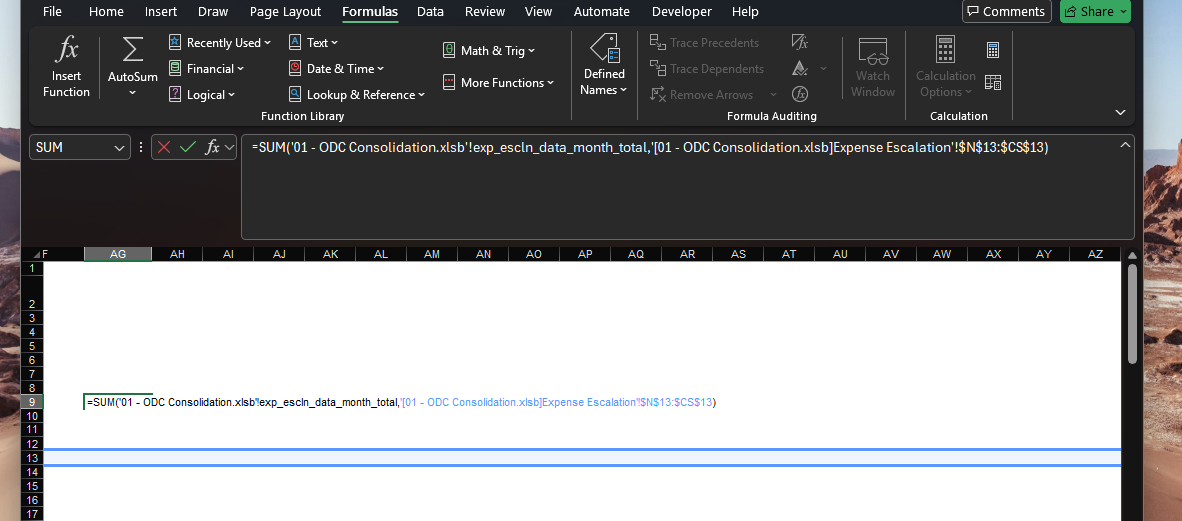Click Remove Arrows
The height and width of the screenshot is (521, 1182).
tap(701, 94)
